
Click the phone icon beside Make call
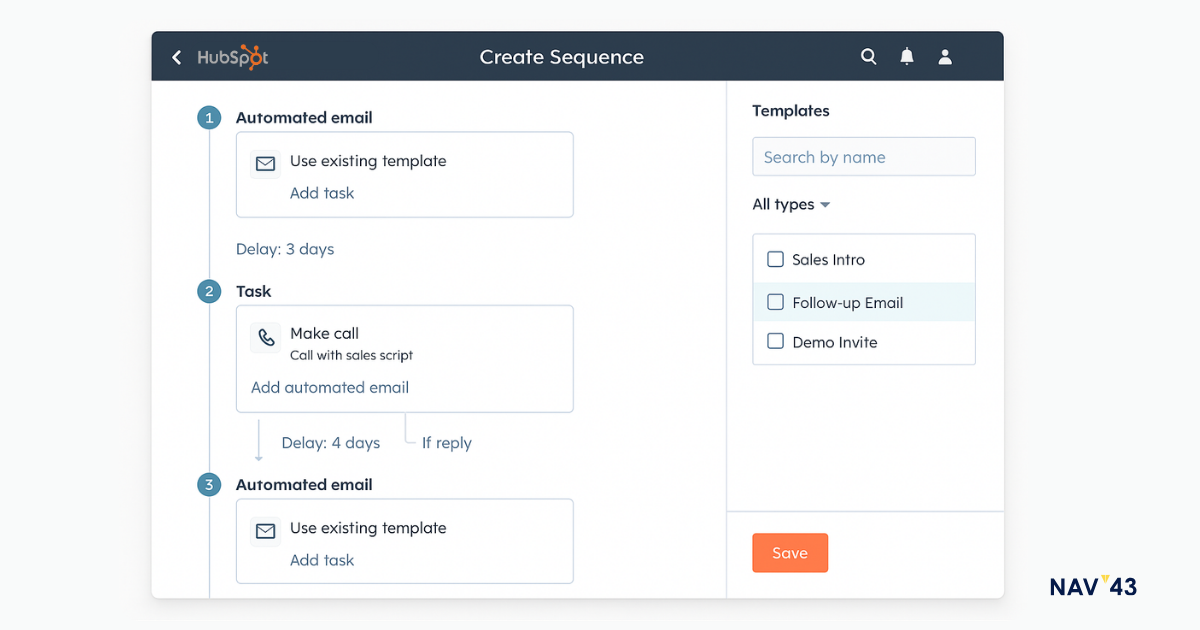pyautogui.click(x=266, y=338)
